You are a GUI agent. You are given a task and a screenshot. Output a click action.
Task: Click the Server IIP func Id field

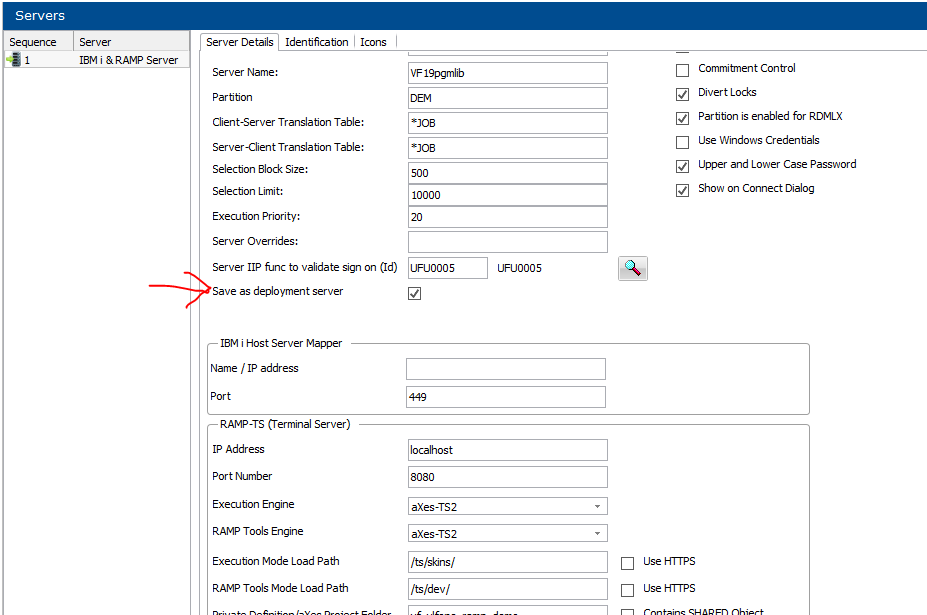click(x=448, y=268)
